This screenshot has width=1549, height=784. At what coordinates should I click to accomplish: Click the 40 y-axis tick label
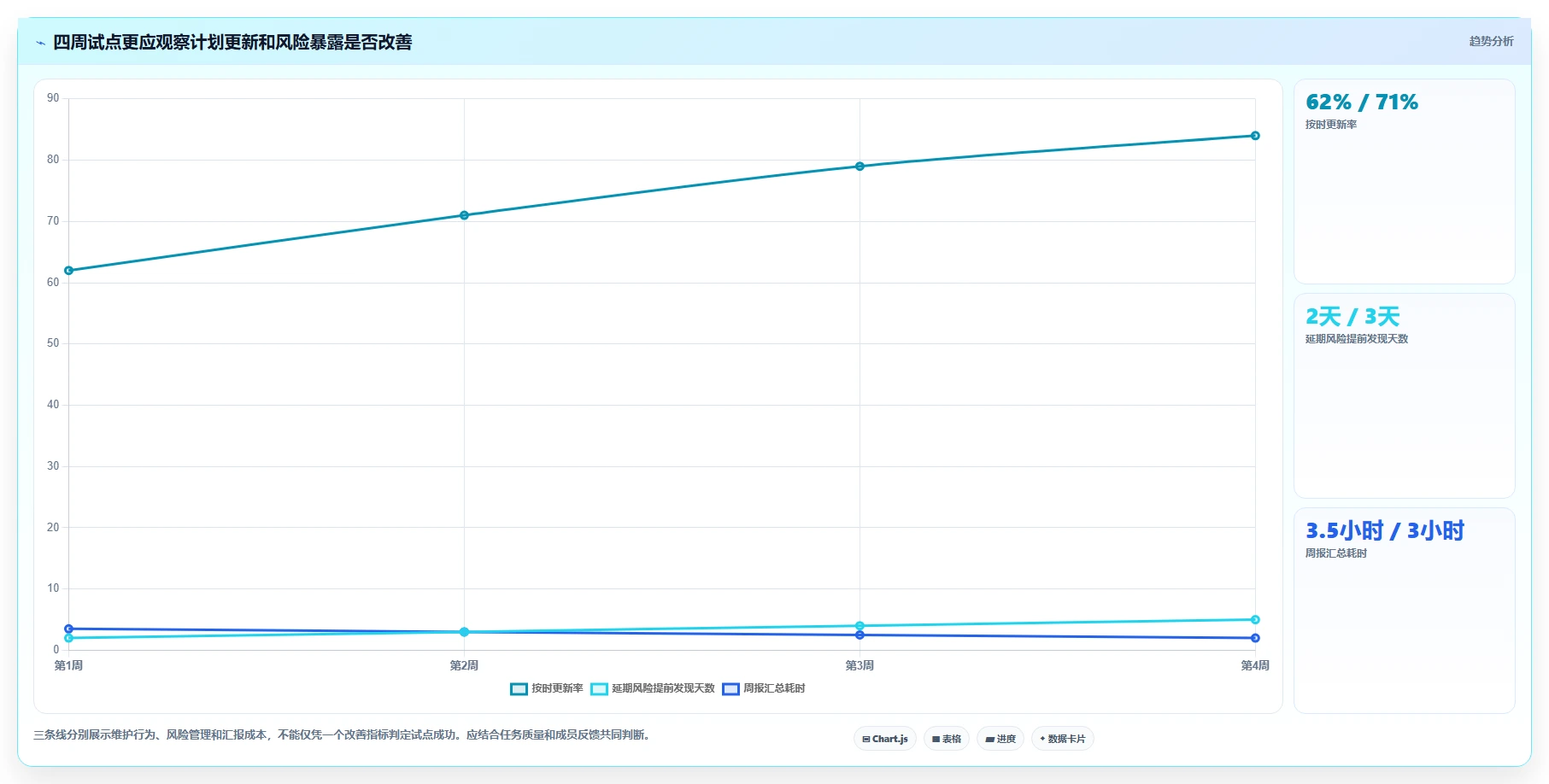[53, 405]
